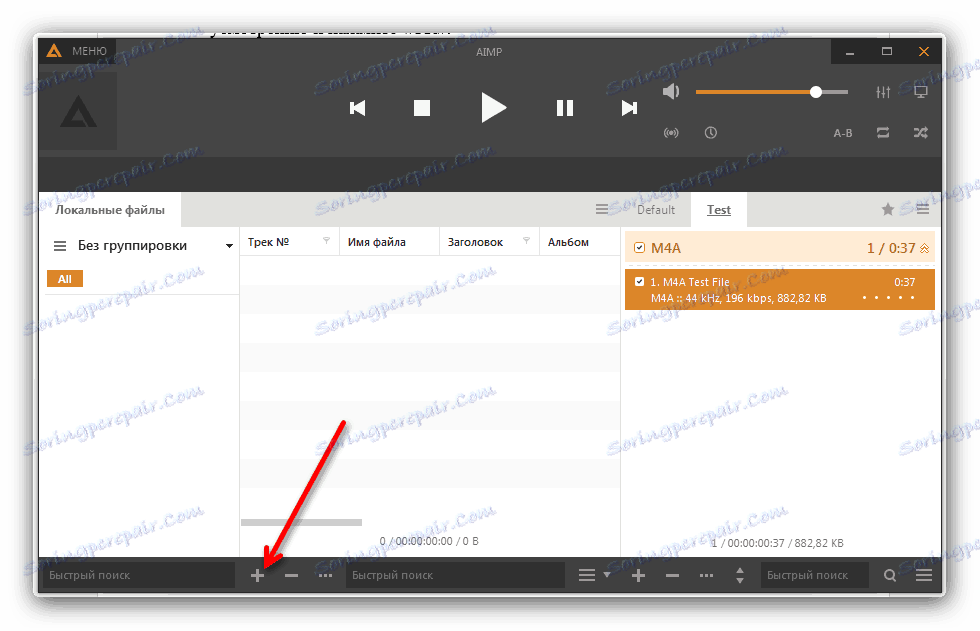Focus playlist Быстрый поиск search field
Viewport: 980px width, 631px height.
[x=814, y=575]
